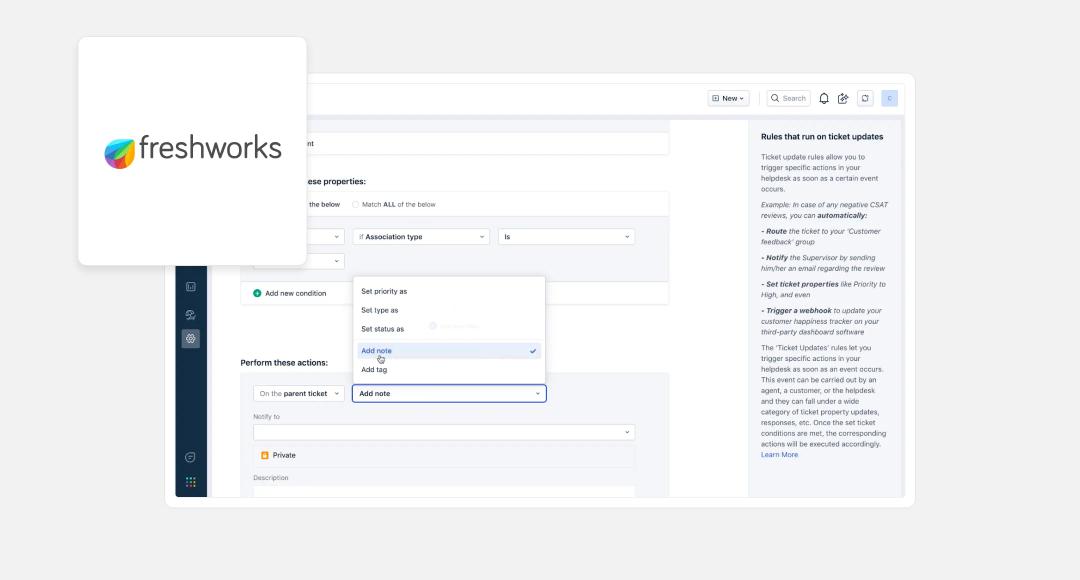
Task: Open the quick actions pencil icon
Action: [842, 97]
